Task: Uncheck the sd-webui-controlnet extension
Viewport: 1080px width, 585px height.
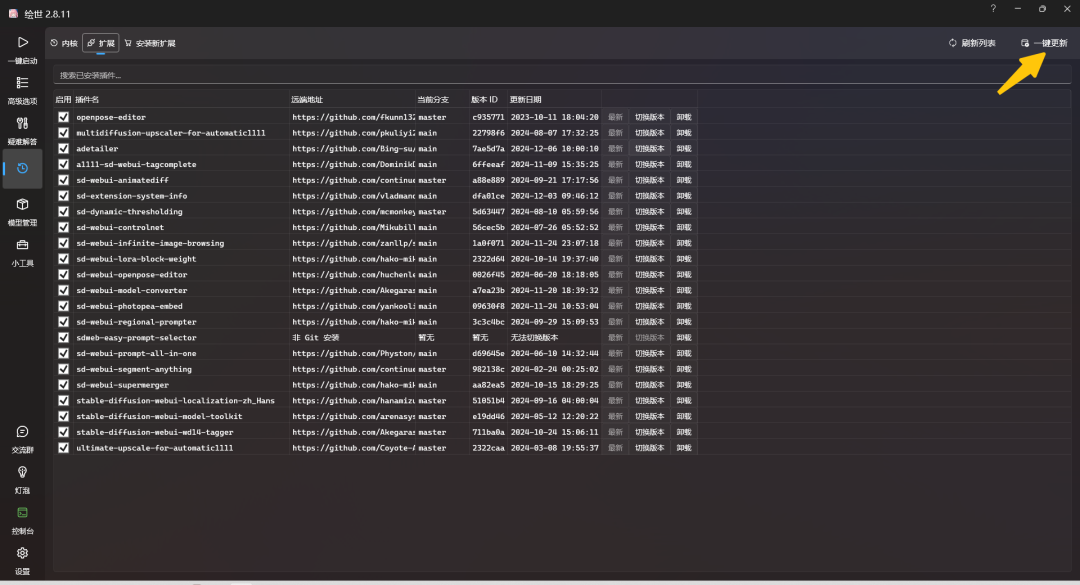Action: click(x=64, y=227)
